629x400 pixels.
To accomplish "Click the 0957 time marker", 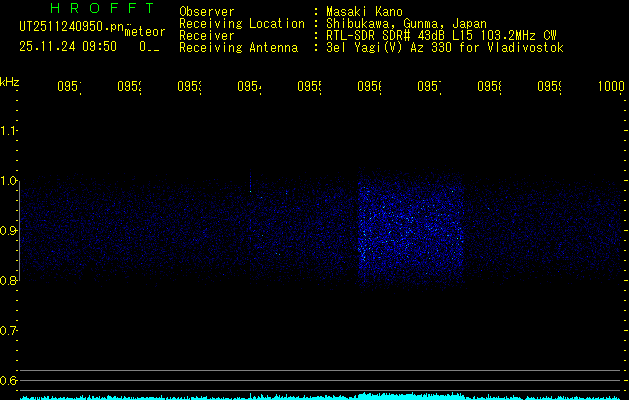I will (x=429, y=86).
